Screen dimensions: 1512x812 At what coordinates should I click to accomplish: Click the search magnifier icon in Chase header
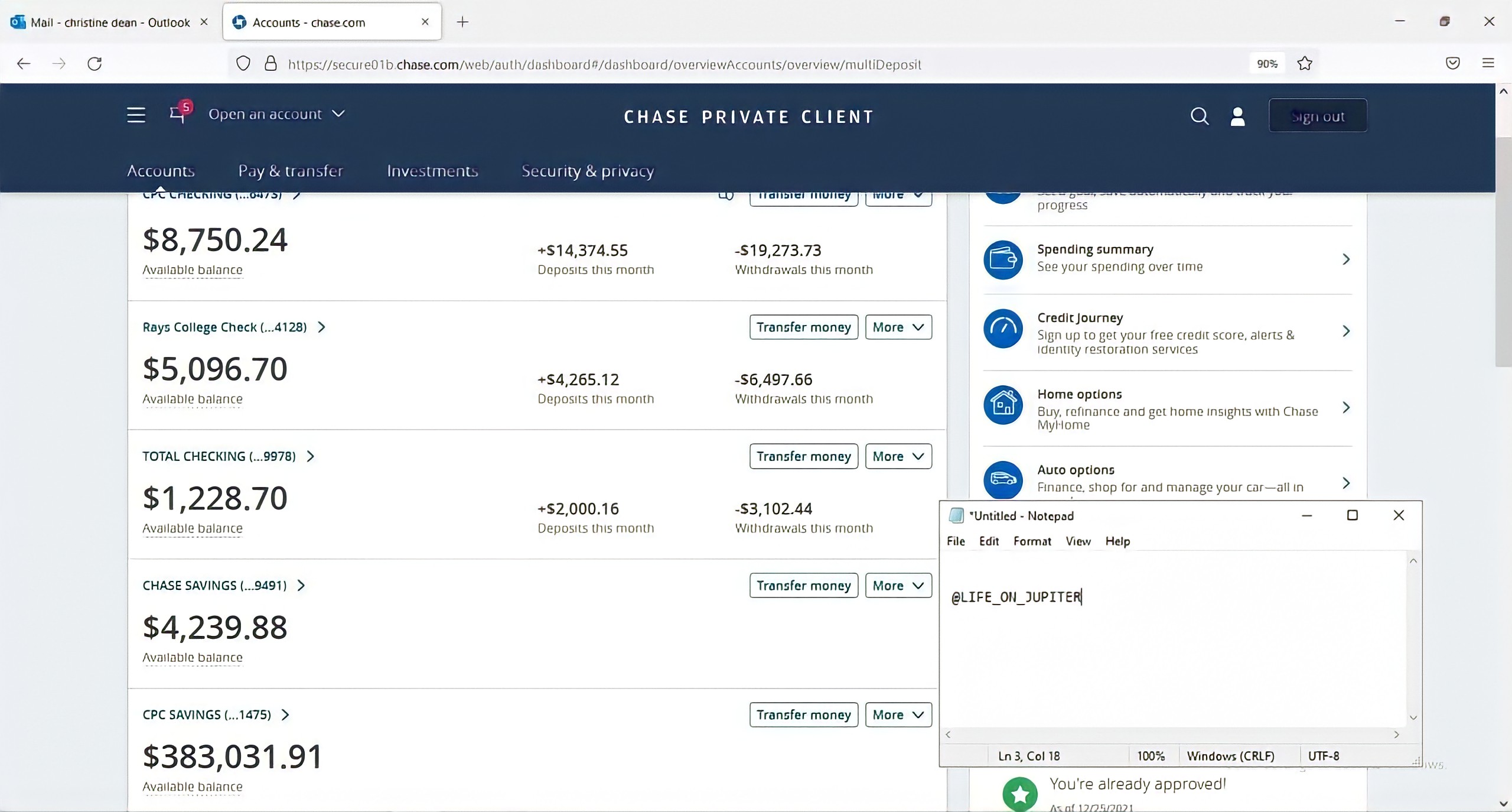point(1199,116)
